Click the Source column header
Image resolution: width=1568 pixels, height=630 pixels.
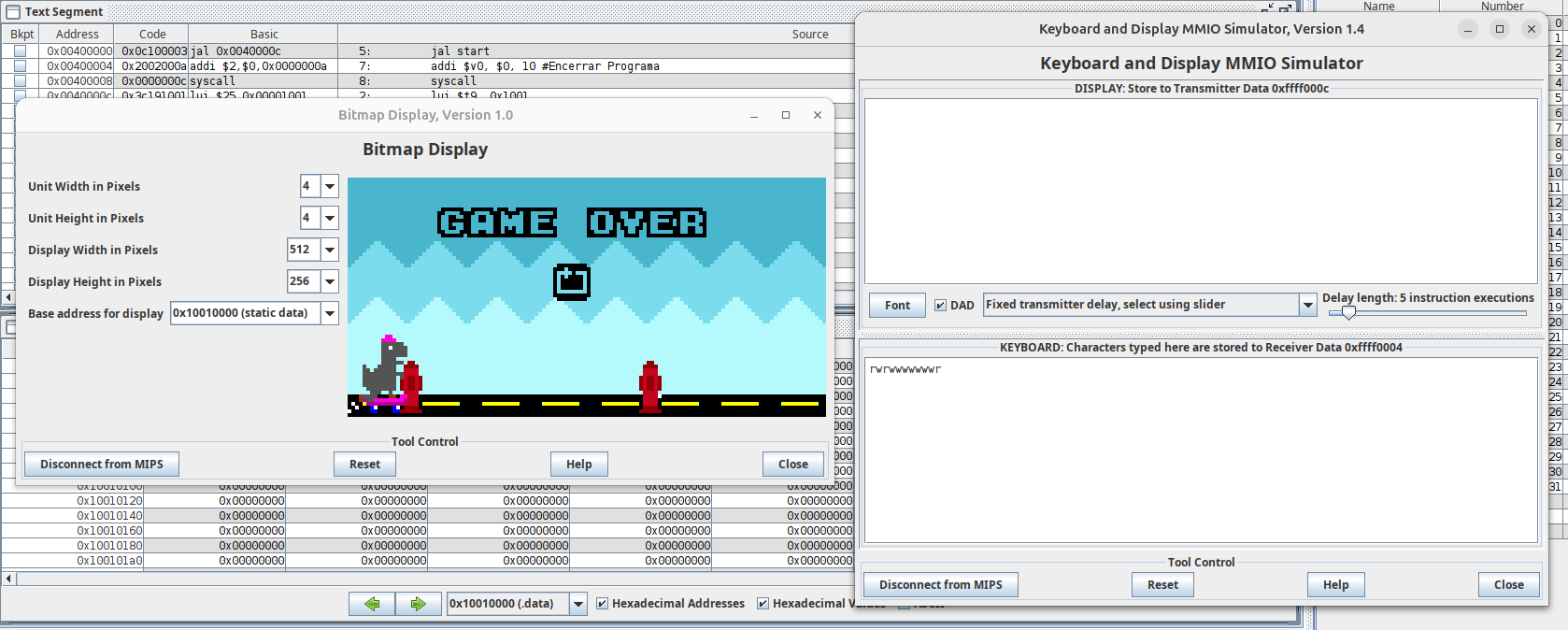pyautogui.click(x=810, y=34)
